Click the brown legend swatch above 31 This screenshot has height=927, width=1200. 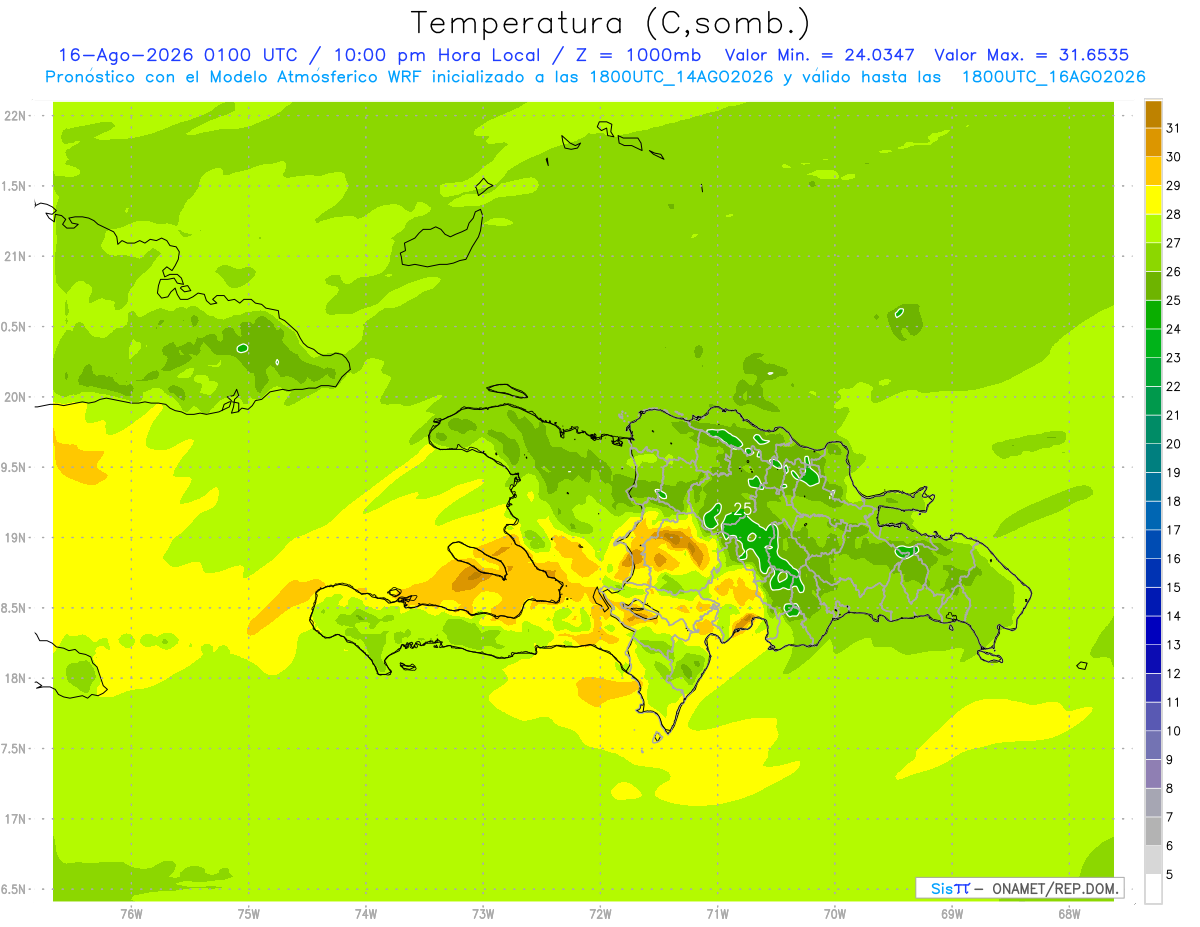[1153, 114]
